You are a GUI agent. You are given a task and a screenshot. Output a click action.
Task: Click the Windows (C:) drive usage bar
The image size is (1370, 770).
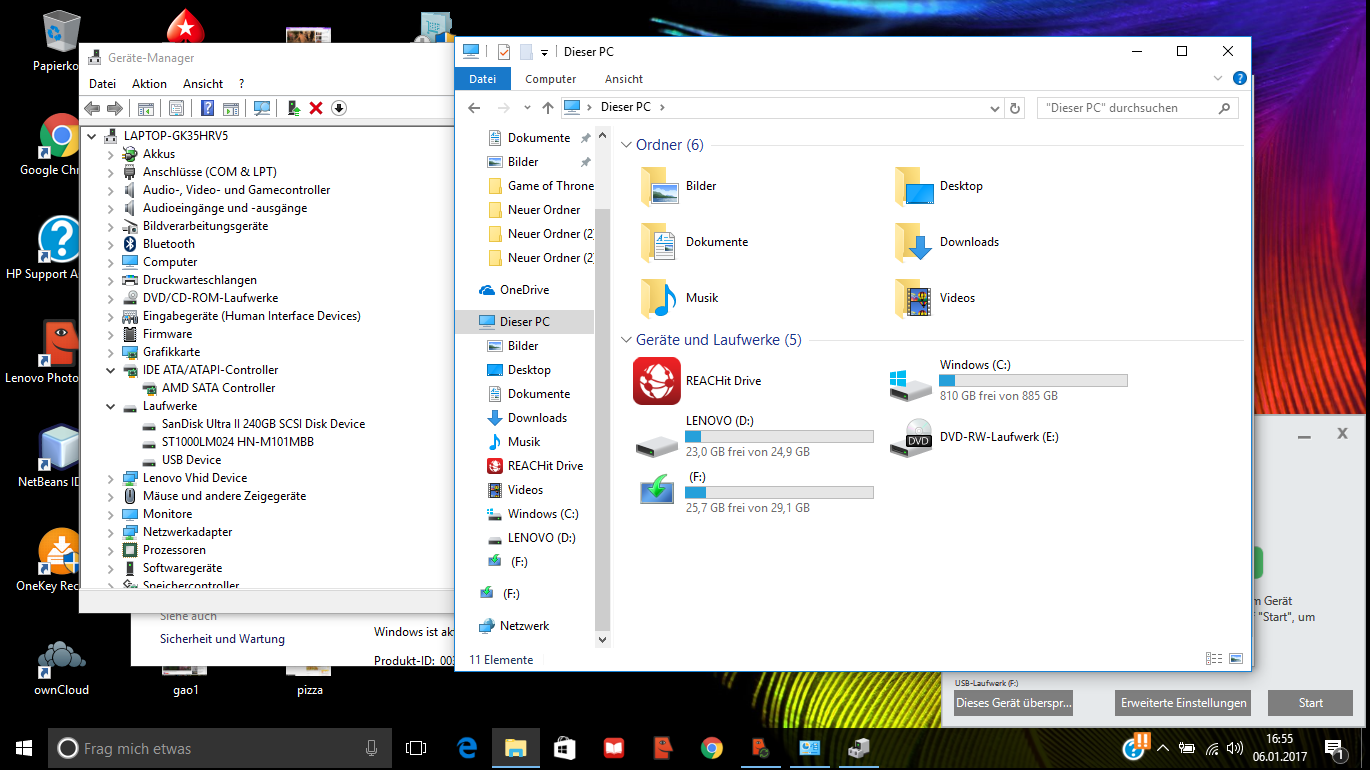click(1033, 381)
